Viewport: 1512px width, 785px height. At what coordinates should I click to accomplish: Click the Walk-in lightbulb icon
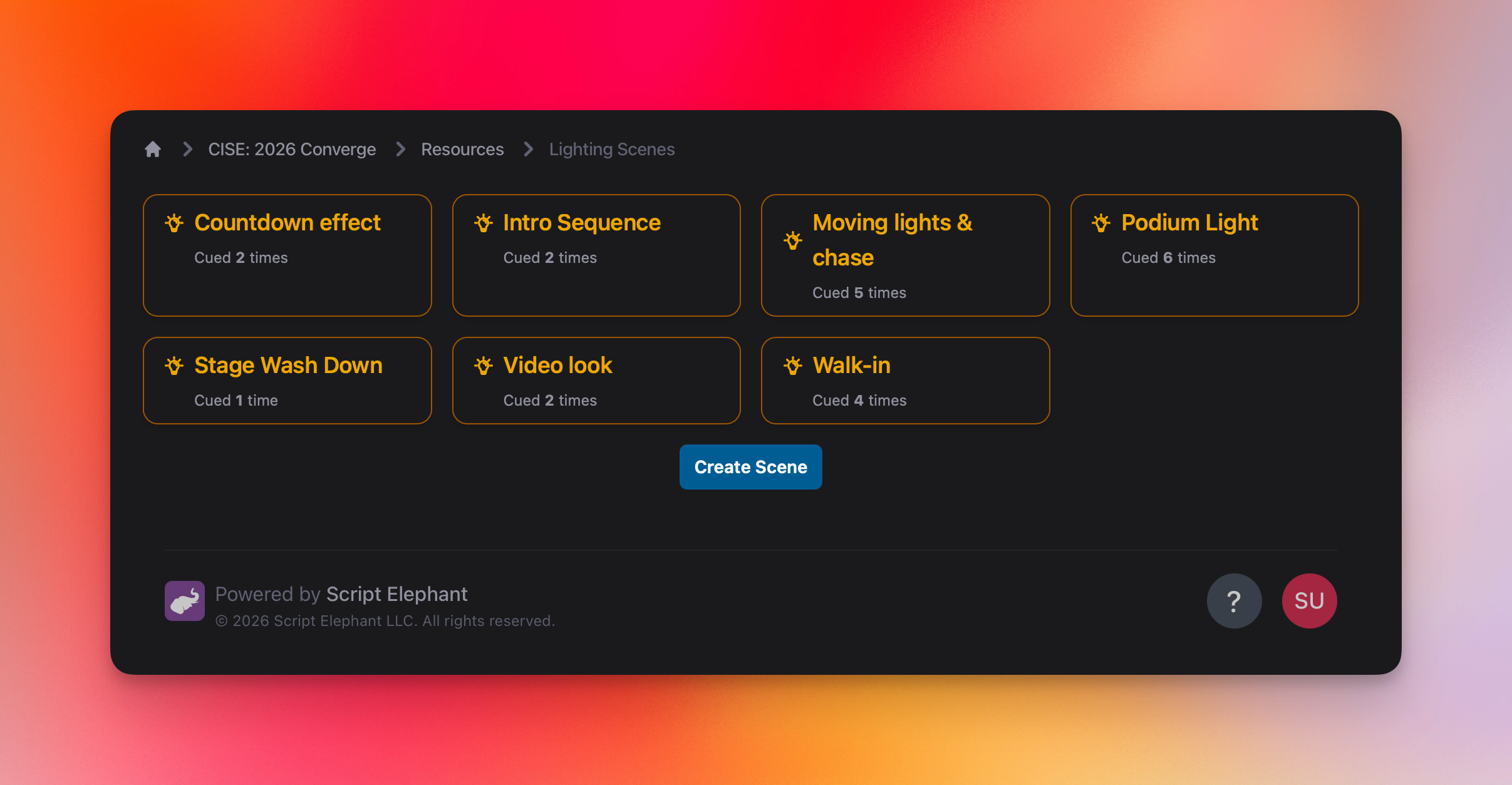pyautogui.click(x=793, y=366)
